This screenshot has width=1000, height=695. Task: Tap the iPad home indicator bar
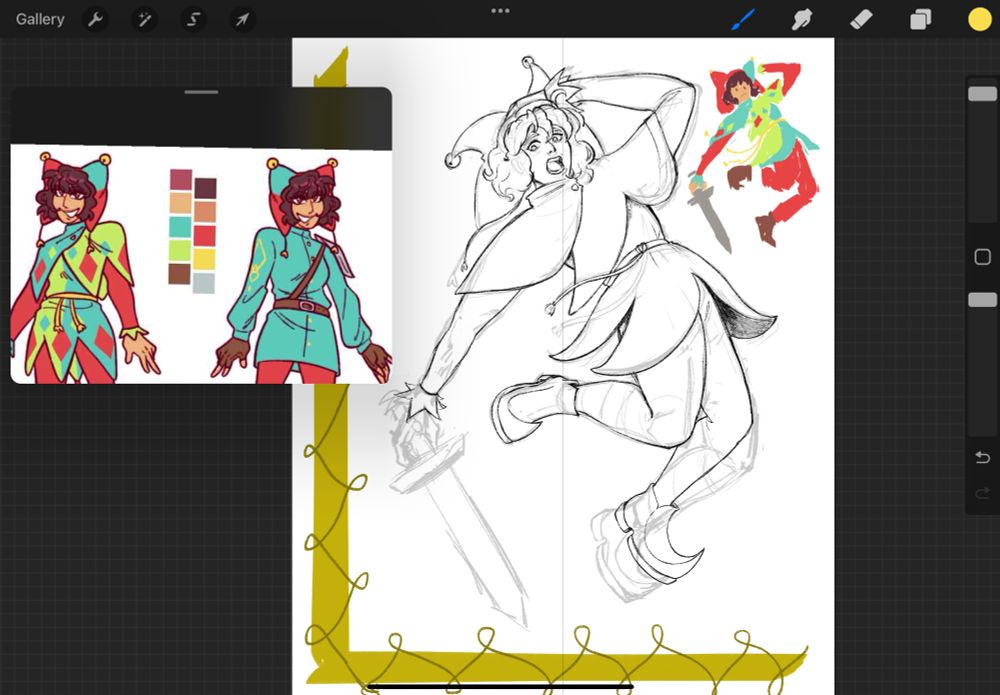tap(500, 687)
